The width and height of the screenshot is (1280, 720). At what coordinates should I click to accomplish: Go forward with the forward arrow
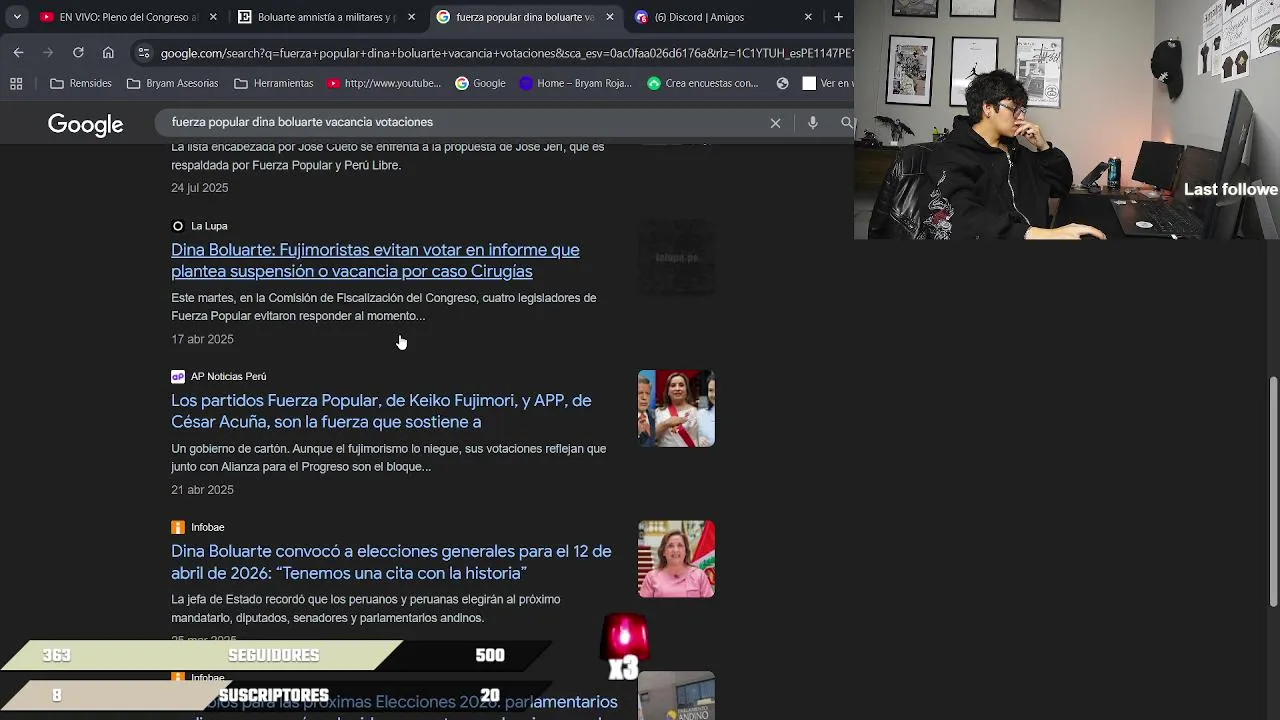click(48, 52)
